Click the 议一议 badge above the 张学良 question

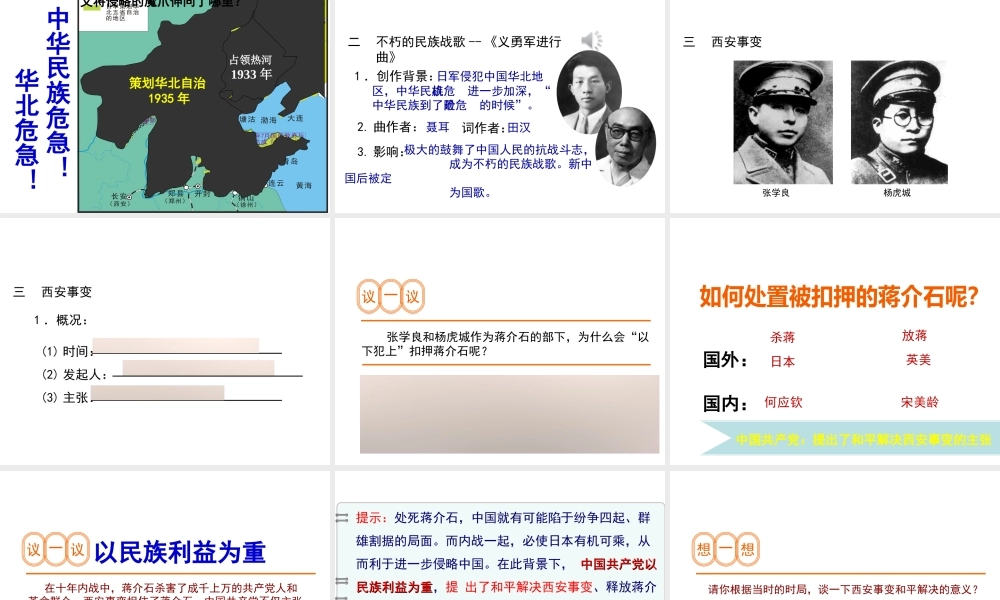[390, 296]
